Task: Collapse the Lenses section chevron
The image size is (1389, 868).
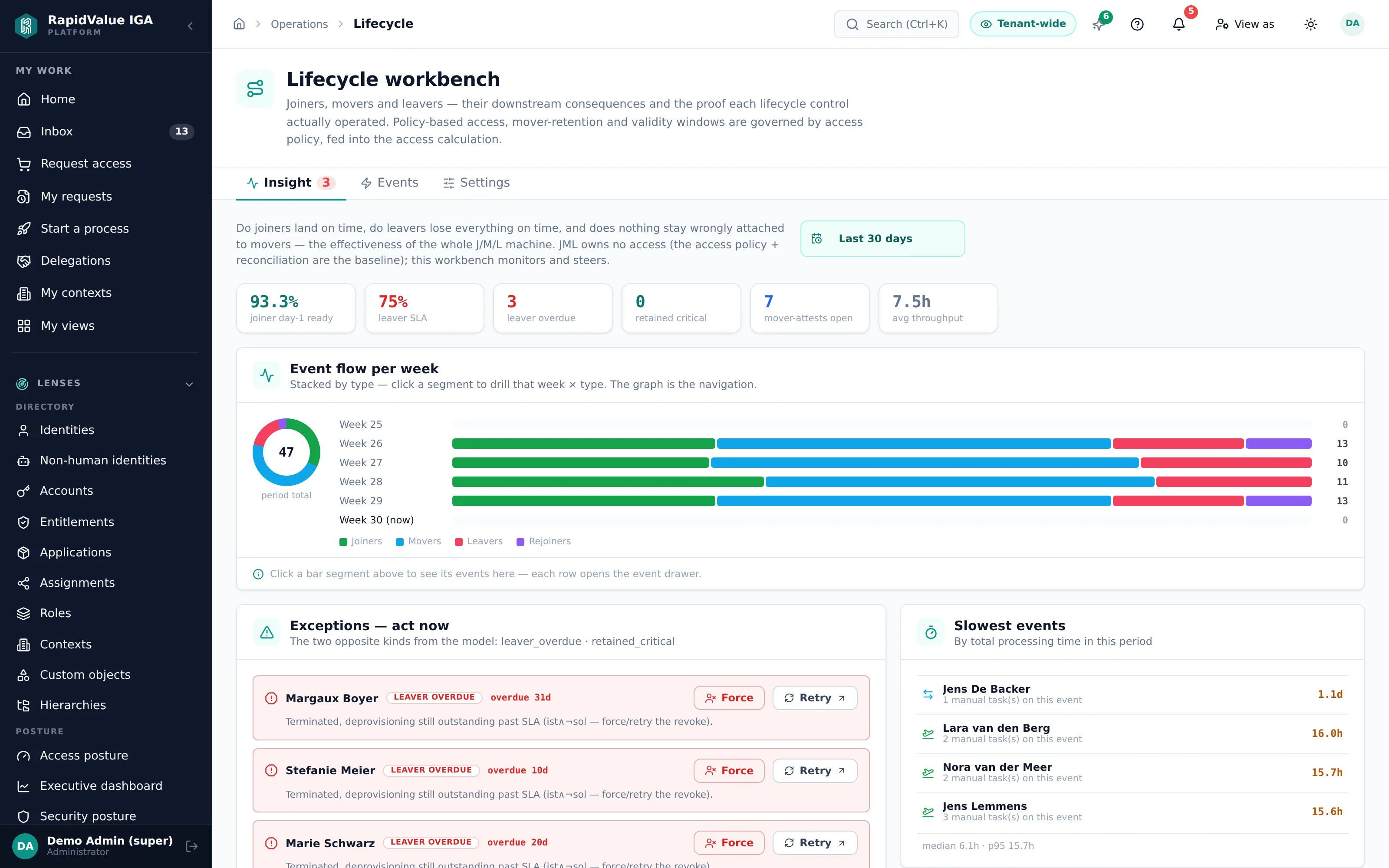Action: [x=189, y=384]
